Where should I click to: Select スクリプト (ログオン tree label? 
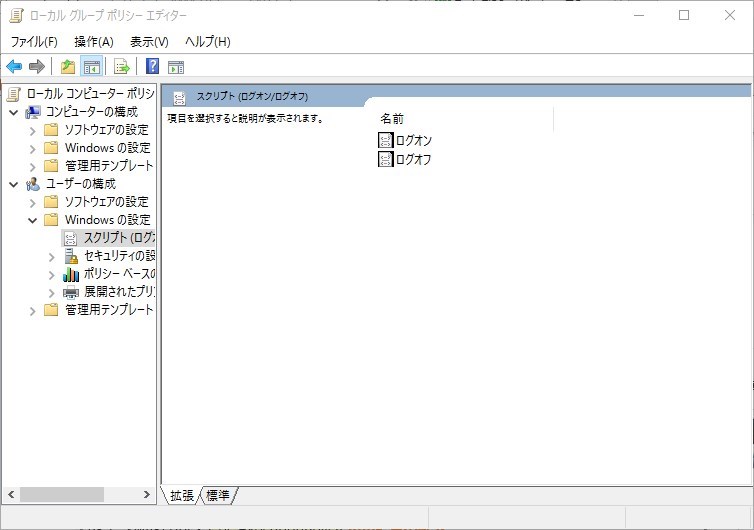[x=119, y=238]
